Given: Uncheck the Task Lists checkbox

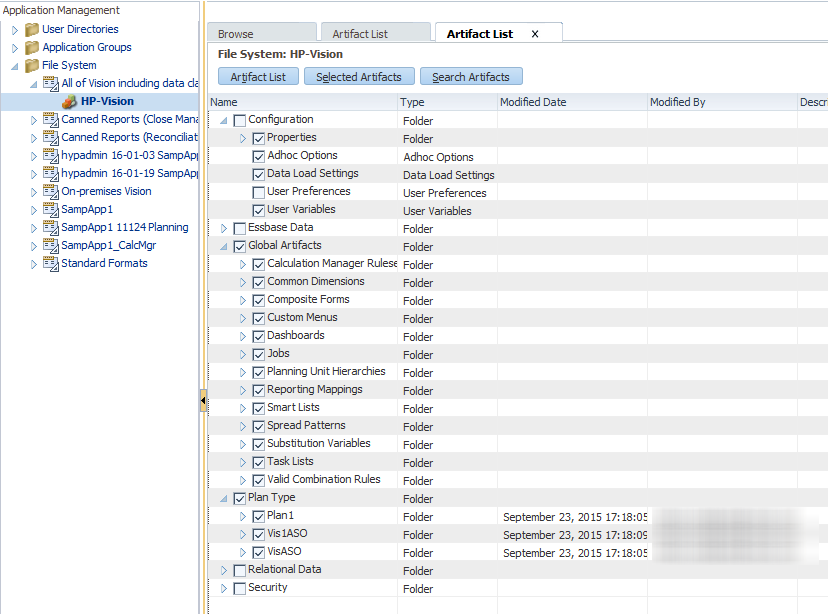Looking at the screenshot, I should 259,462.
